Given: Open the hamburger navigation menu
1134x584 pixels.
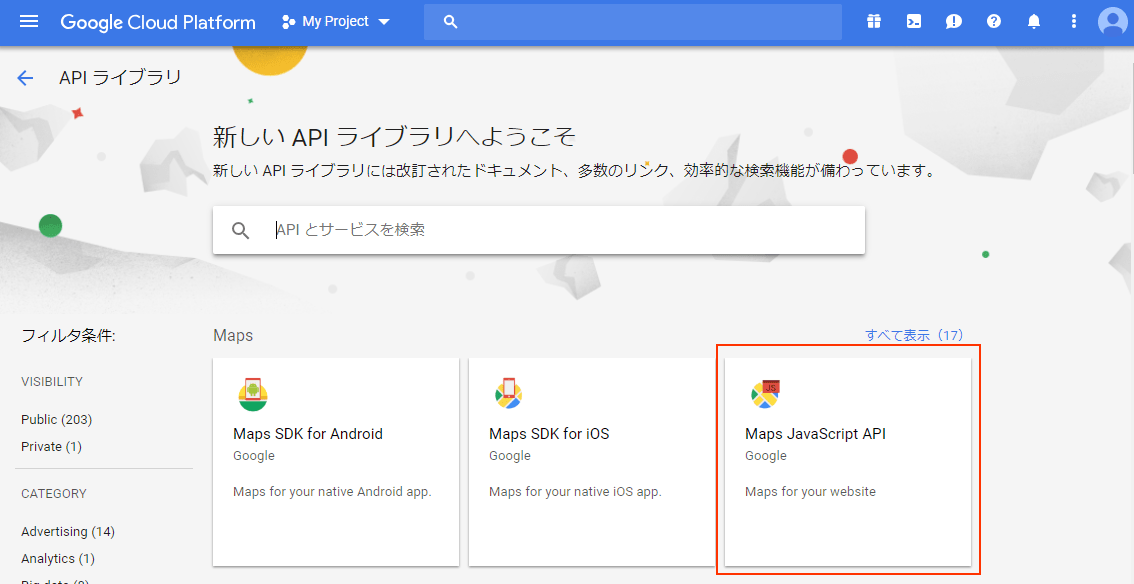Looking at the screenshot, I should click(29, 22).
